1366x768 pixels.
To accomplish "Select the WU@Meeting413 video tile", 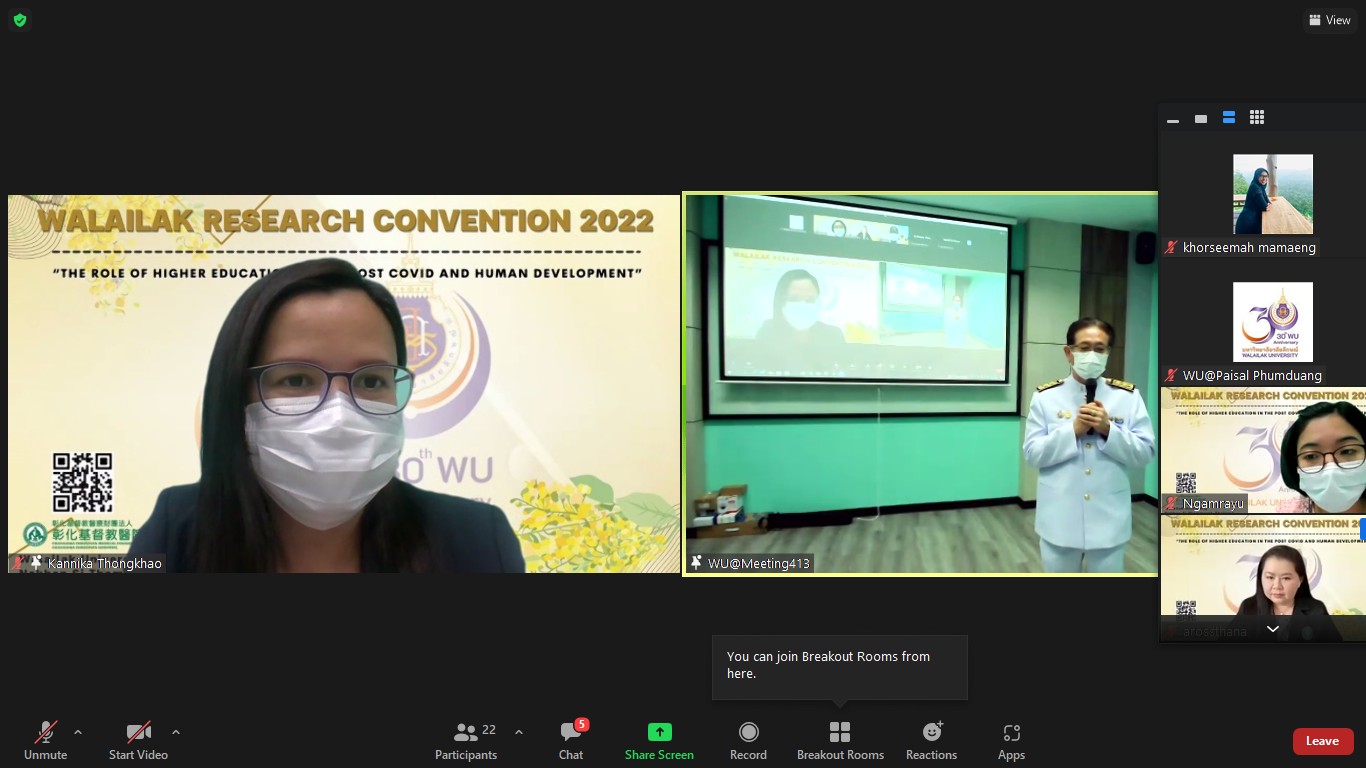I will [920, 384].
